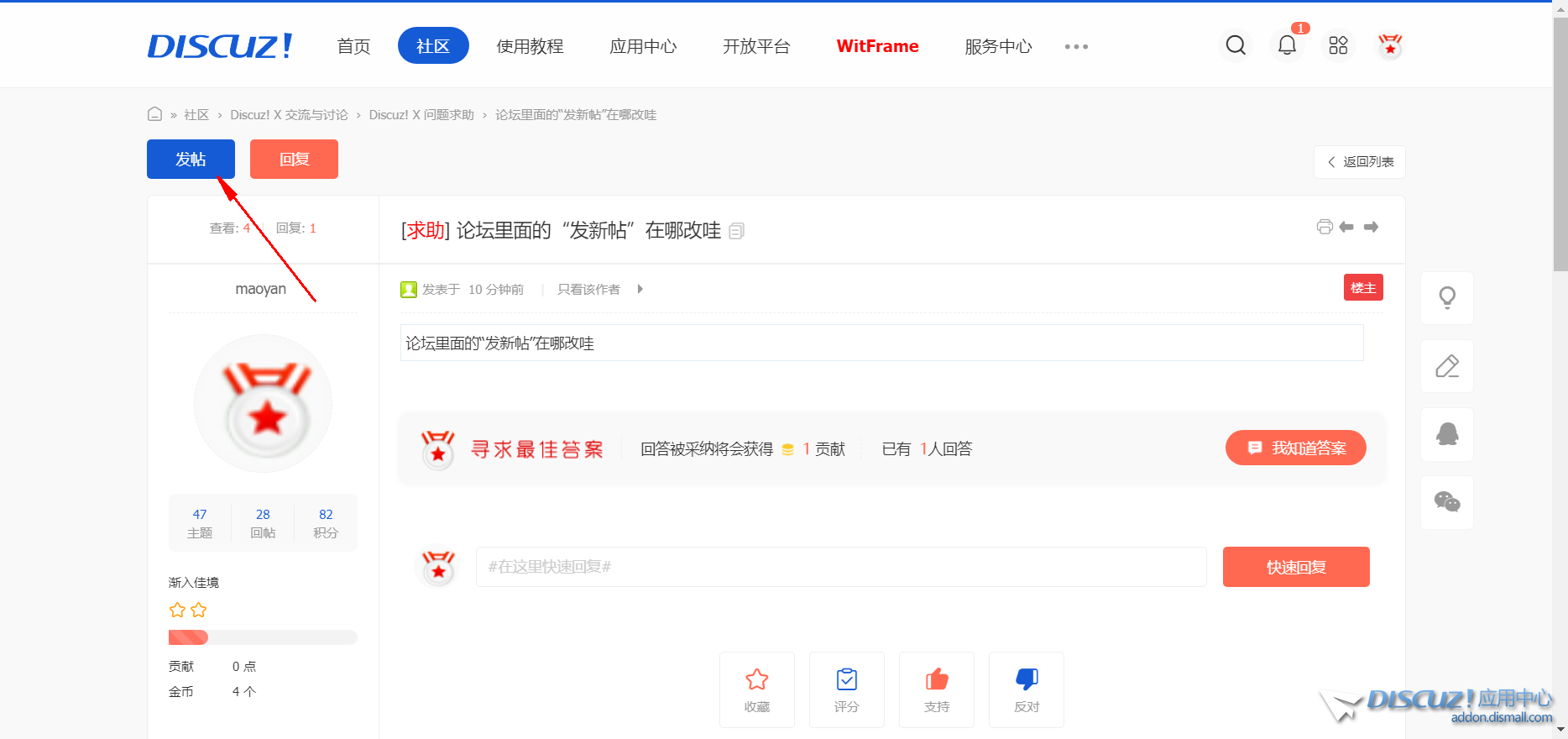Click the 我知道答案 button

(1295, 448)
